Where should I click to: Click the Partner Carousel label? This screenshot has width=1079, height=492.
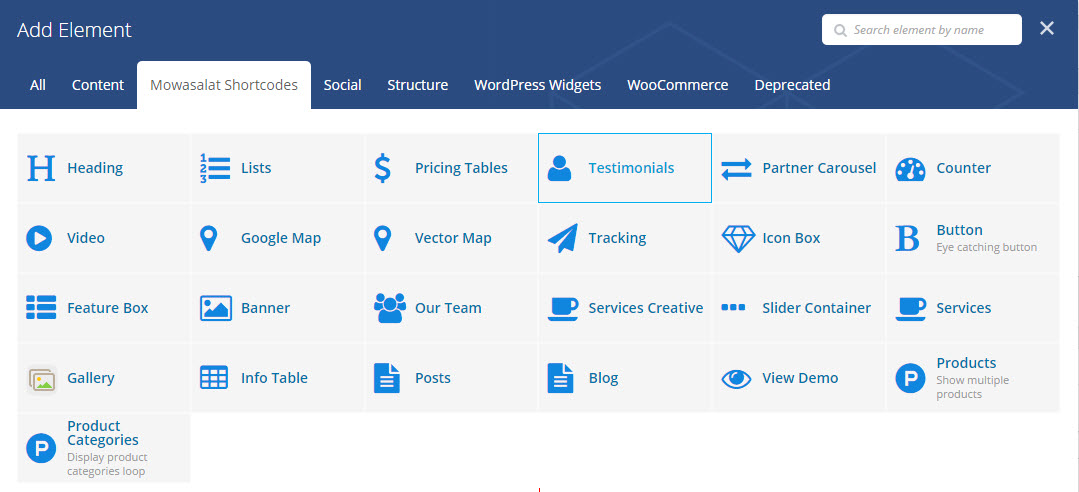click(x=819, y=168)
